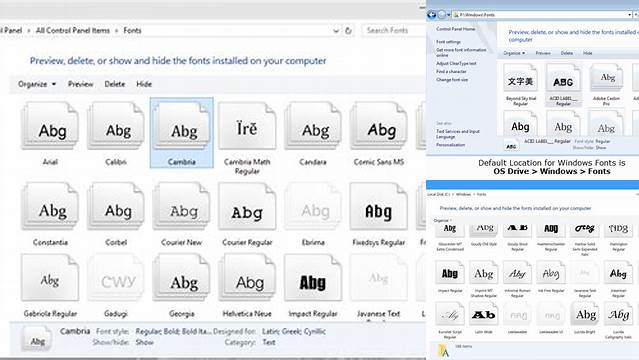Select the Informal Roman Regular font
639x360 pixels.
click(517, 273)
